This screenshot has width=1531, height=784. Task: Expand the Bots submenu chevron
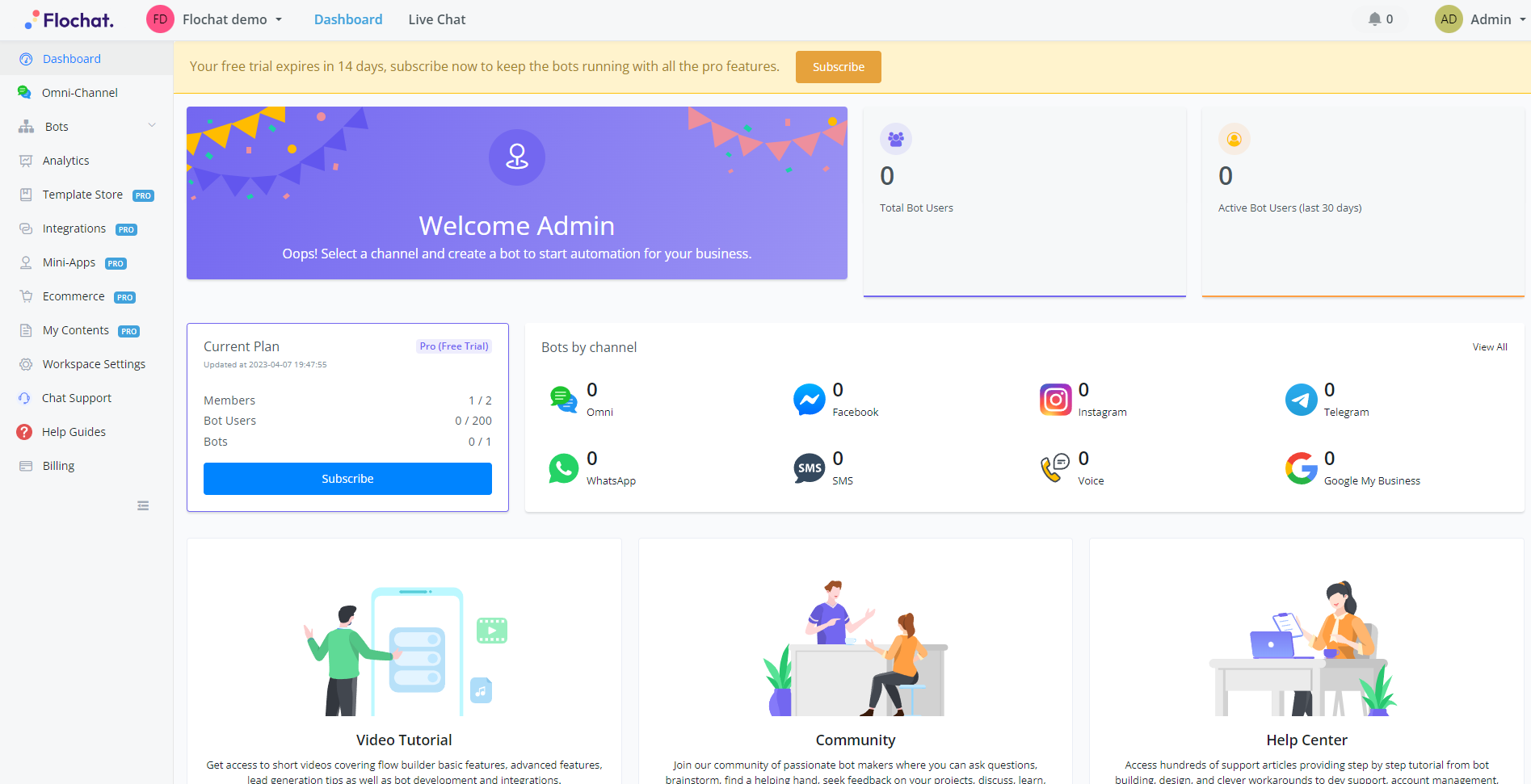click(x=152, y=126)
